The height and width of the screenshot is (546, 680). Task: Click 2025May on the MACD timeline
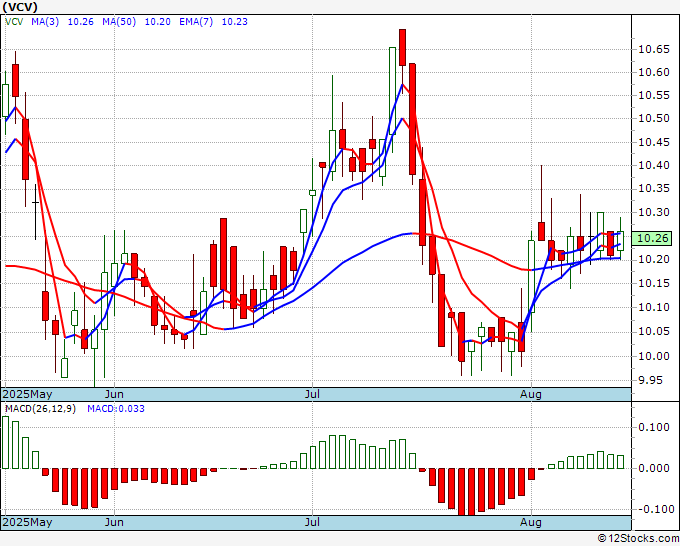(x=28, y=522)
